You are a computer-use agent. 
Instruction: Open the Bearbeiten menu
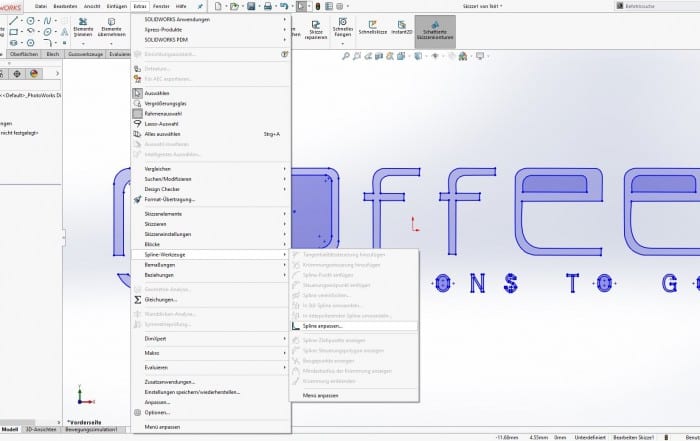tap(65, 6)
